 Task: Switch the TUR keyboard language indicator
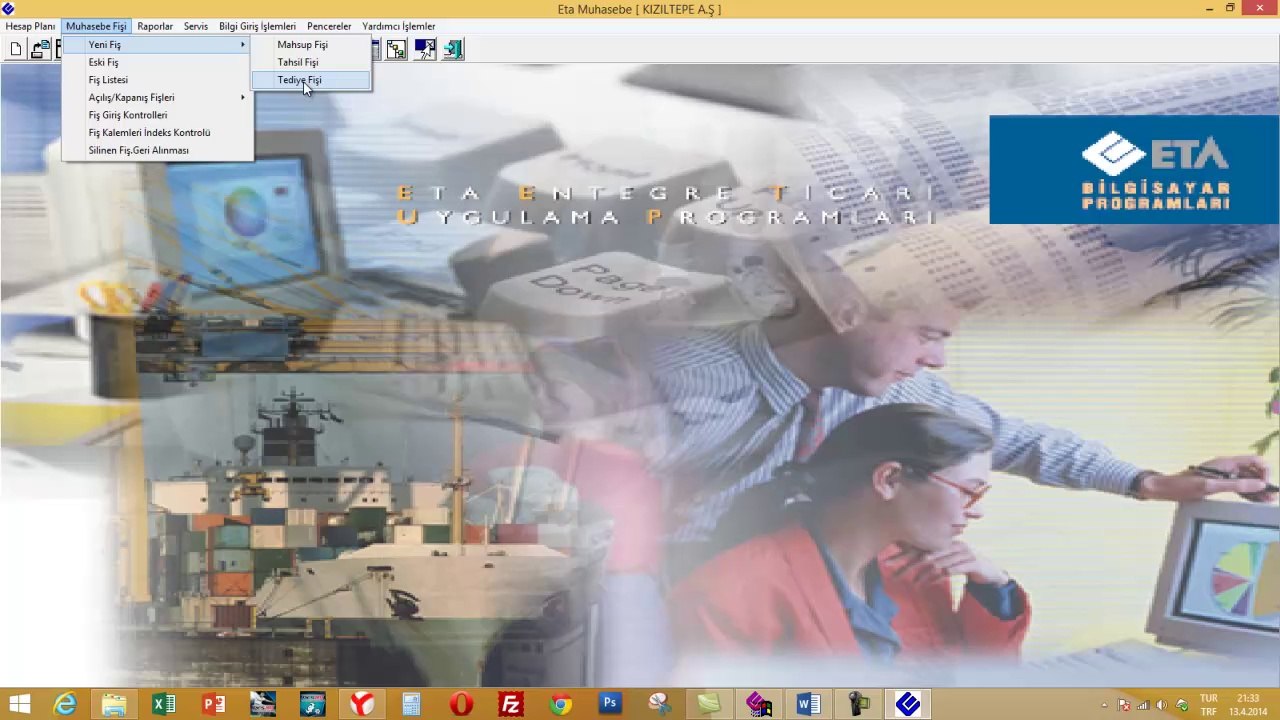point(1209,705)
